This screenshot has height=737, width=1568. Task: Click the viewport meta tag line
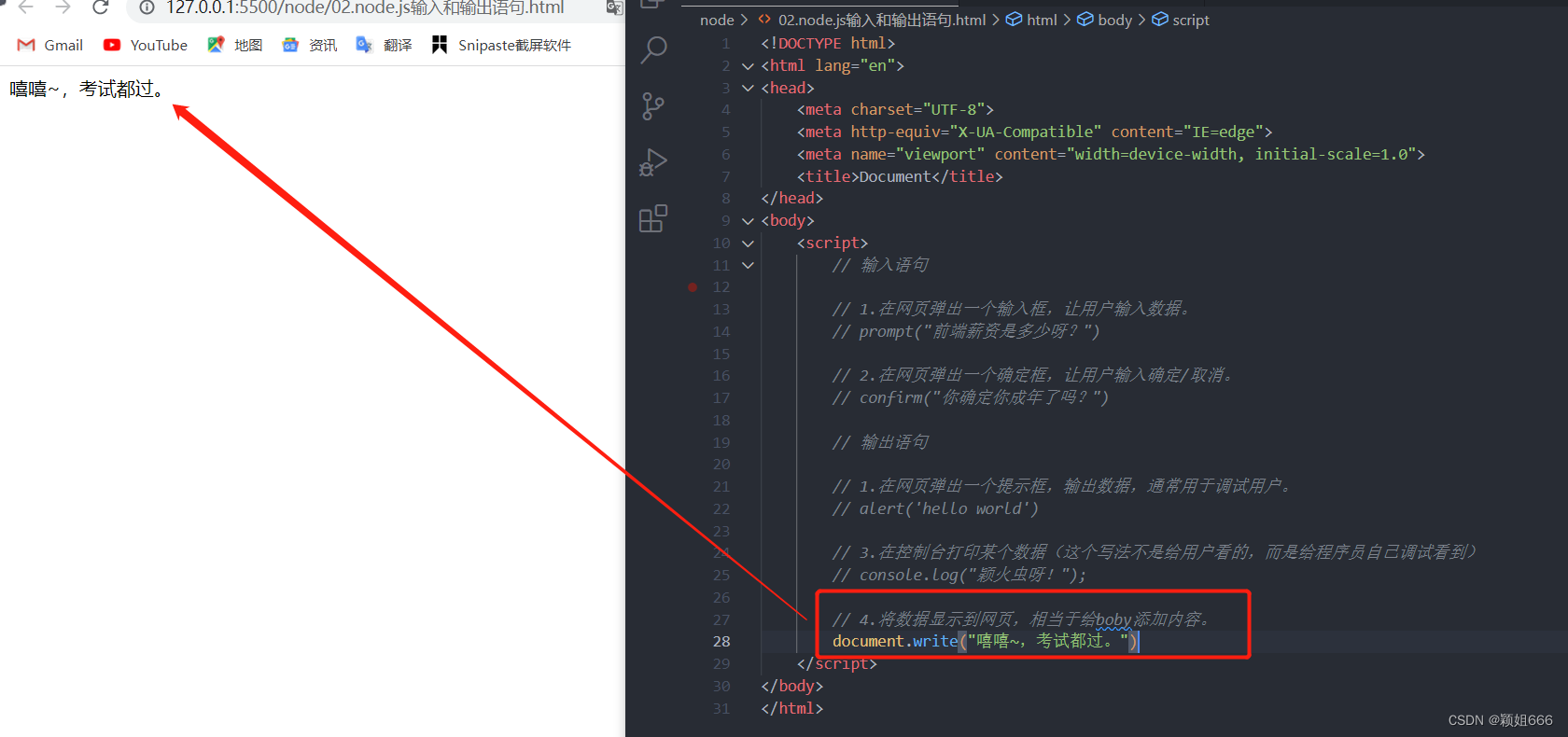pyautogui.click(x=1111, y=154)
